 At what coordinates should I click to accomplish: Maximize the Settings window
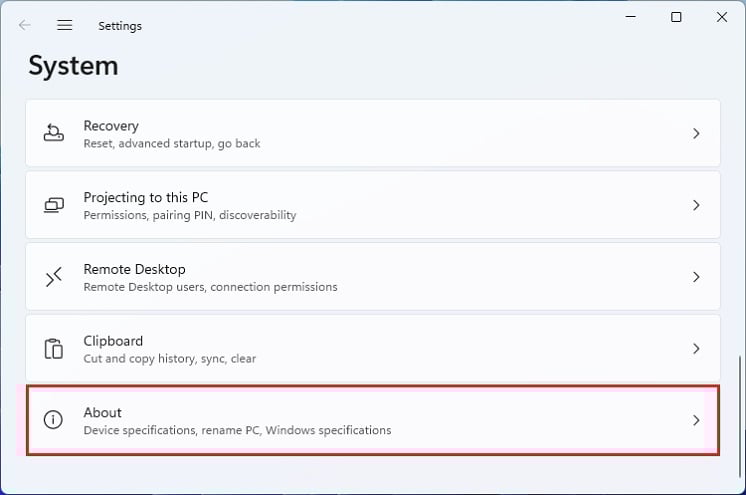676,17
